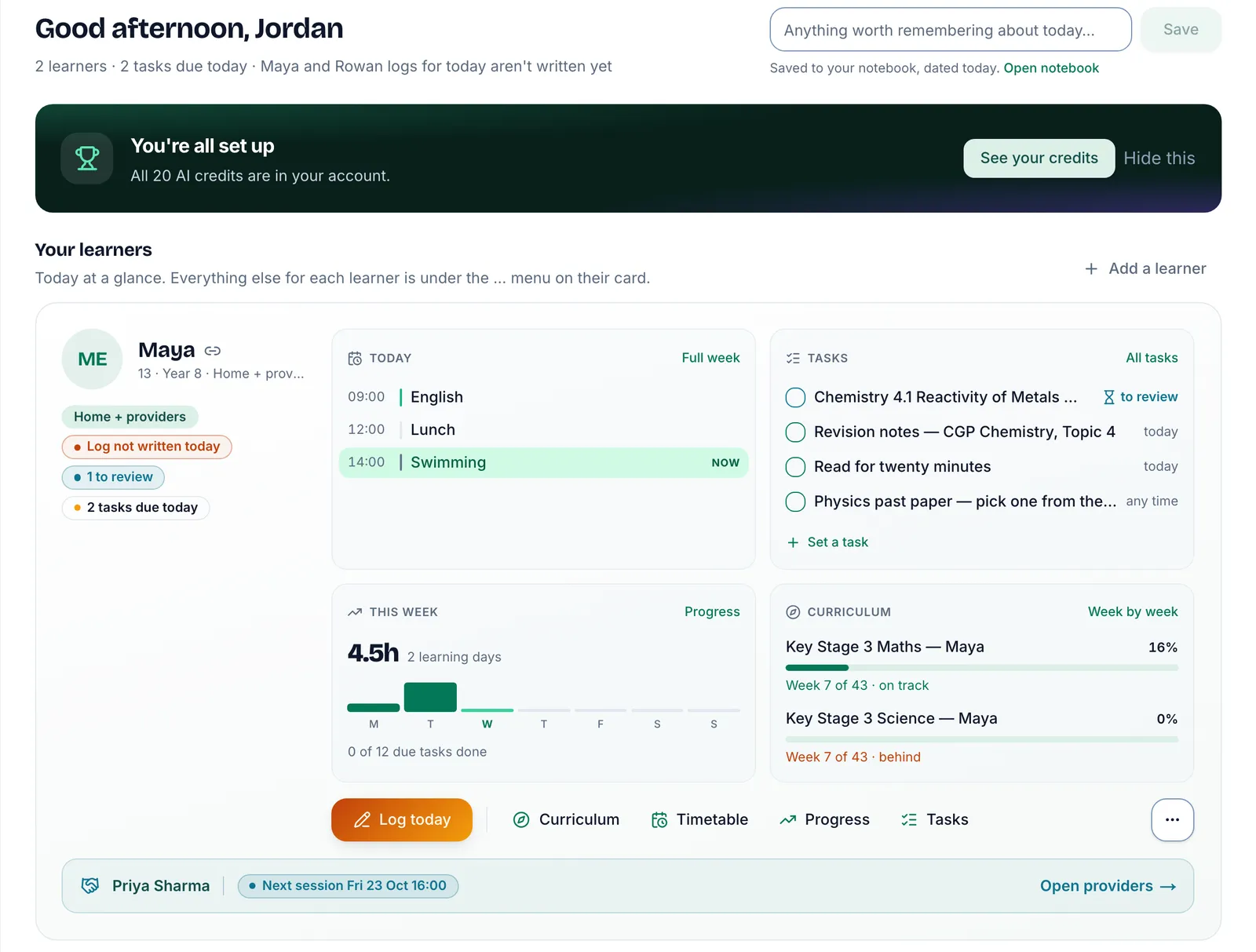Click the compass icon beside CURRICULUM heading
1256x952 pixels.
click(x=793, y=612)
